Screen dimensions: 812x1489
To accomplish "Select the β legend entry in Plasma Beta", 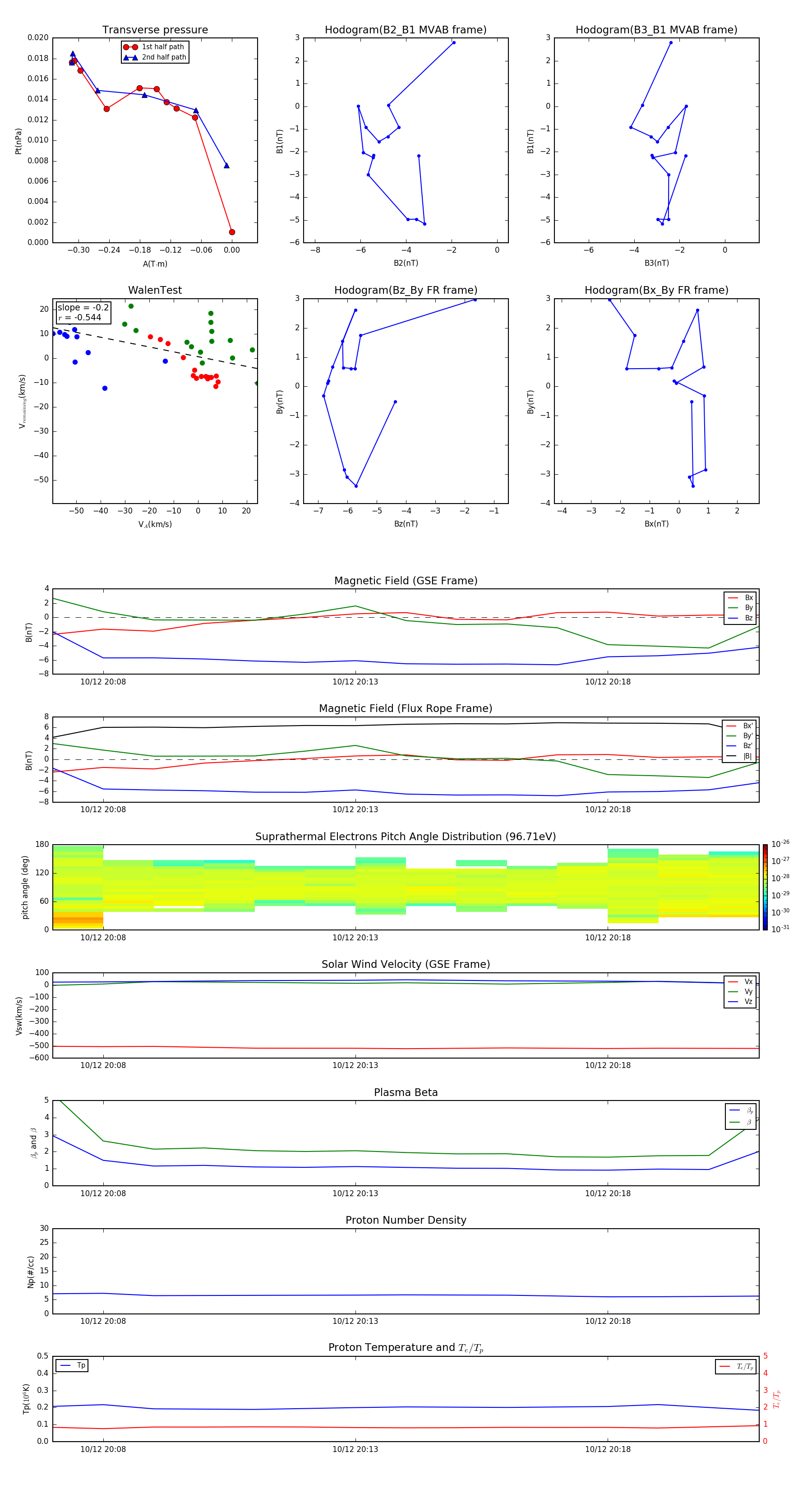I will (741, 1122).
